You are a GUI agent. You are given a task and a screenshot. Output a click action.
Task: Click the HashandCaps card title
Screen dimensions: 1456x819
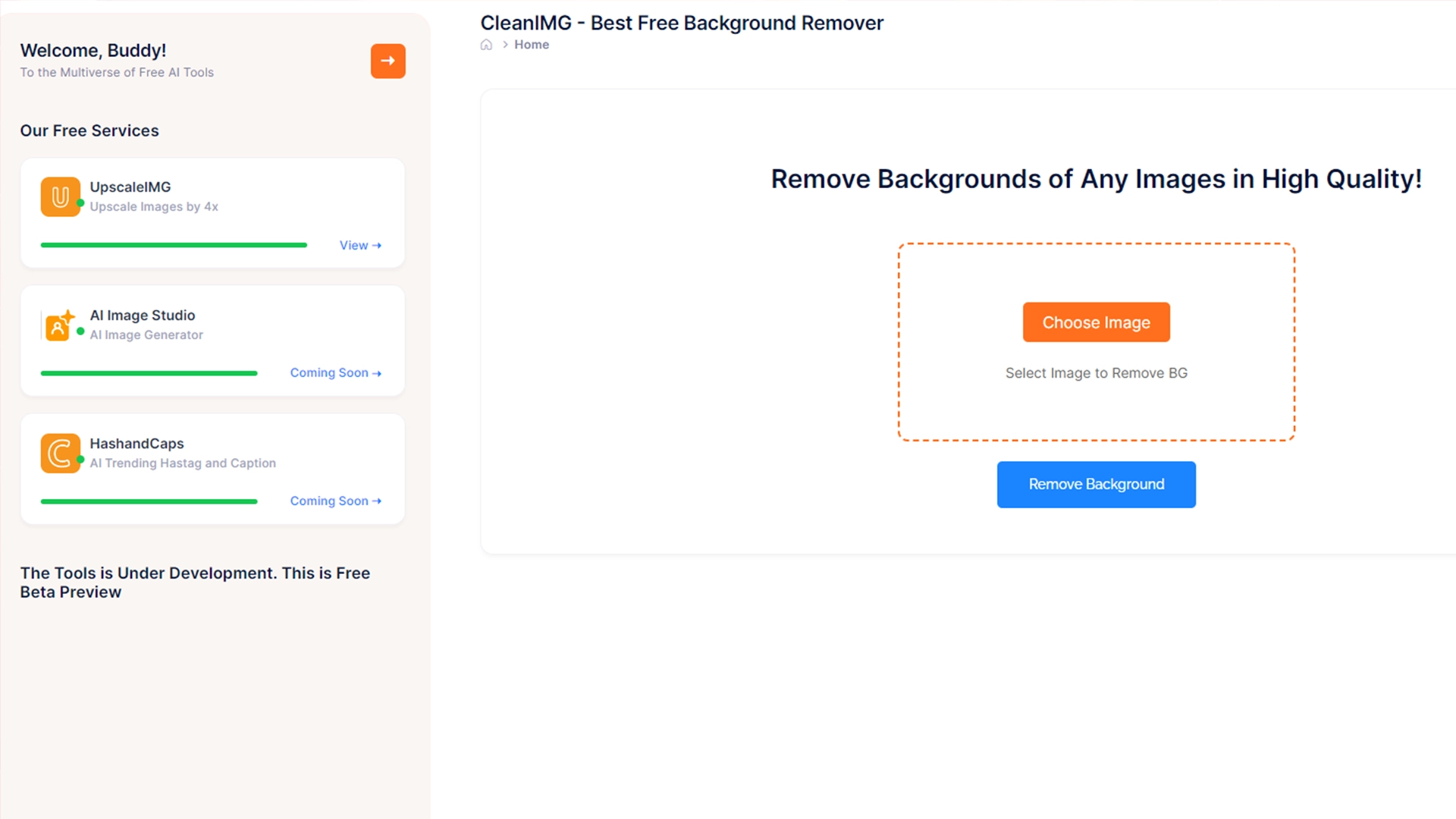click(x=136, y=443)
